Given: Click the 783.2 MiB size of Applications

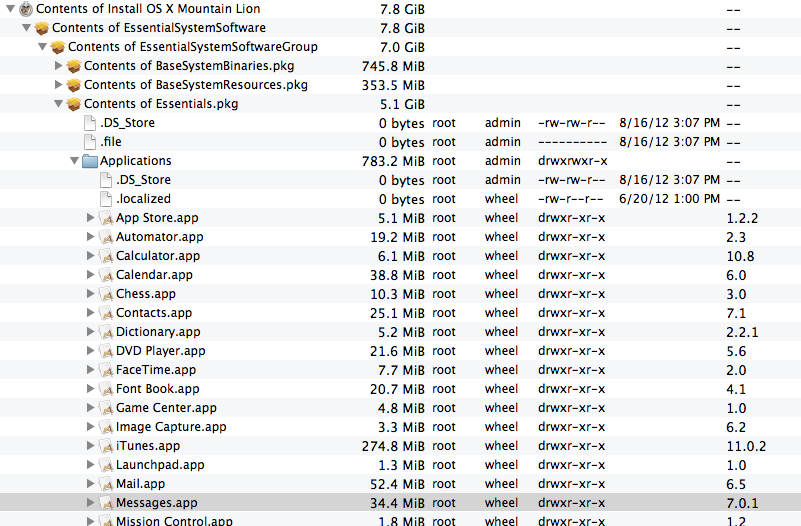Looking at the screenshot, I should point(393,161).
